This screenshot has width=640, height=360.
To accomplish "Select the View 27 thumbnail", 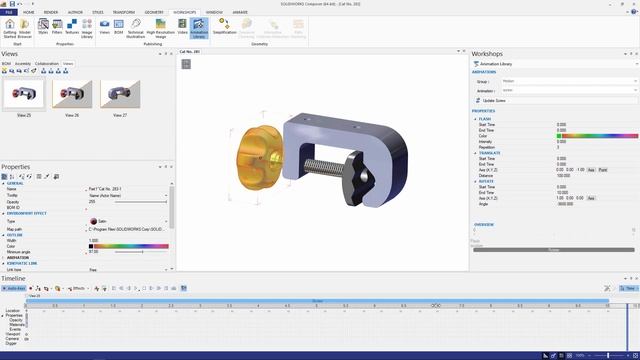I will pyautogui.click(x=120, y=93).
